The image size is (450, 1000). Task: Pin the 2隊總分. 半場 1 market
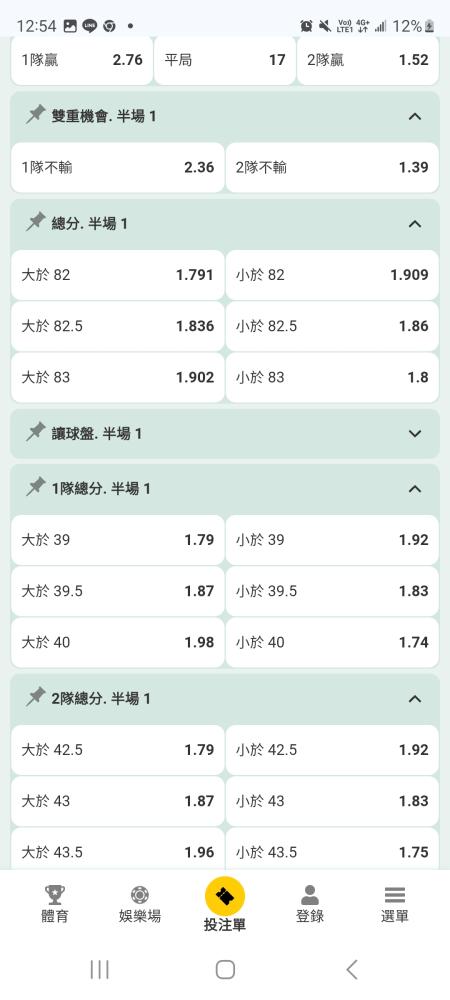tap(36, 698)
